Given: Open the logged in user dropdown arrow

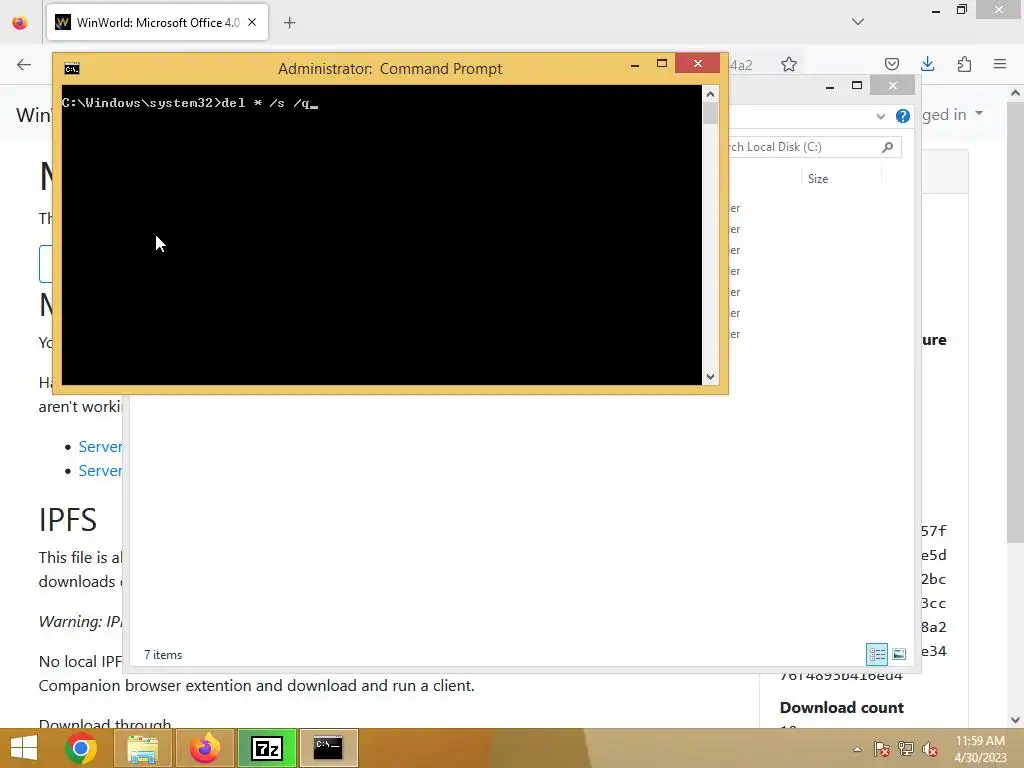Looking at the screenshot, I should [x=978, y=114].
